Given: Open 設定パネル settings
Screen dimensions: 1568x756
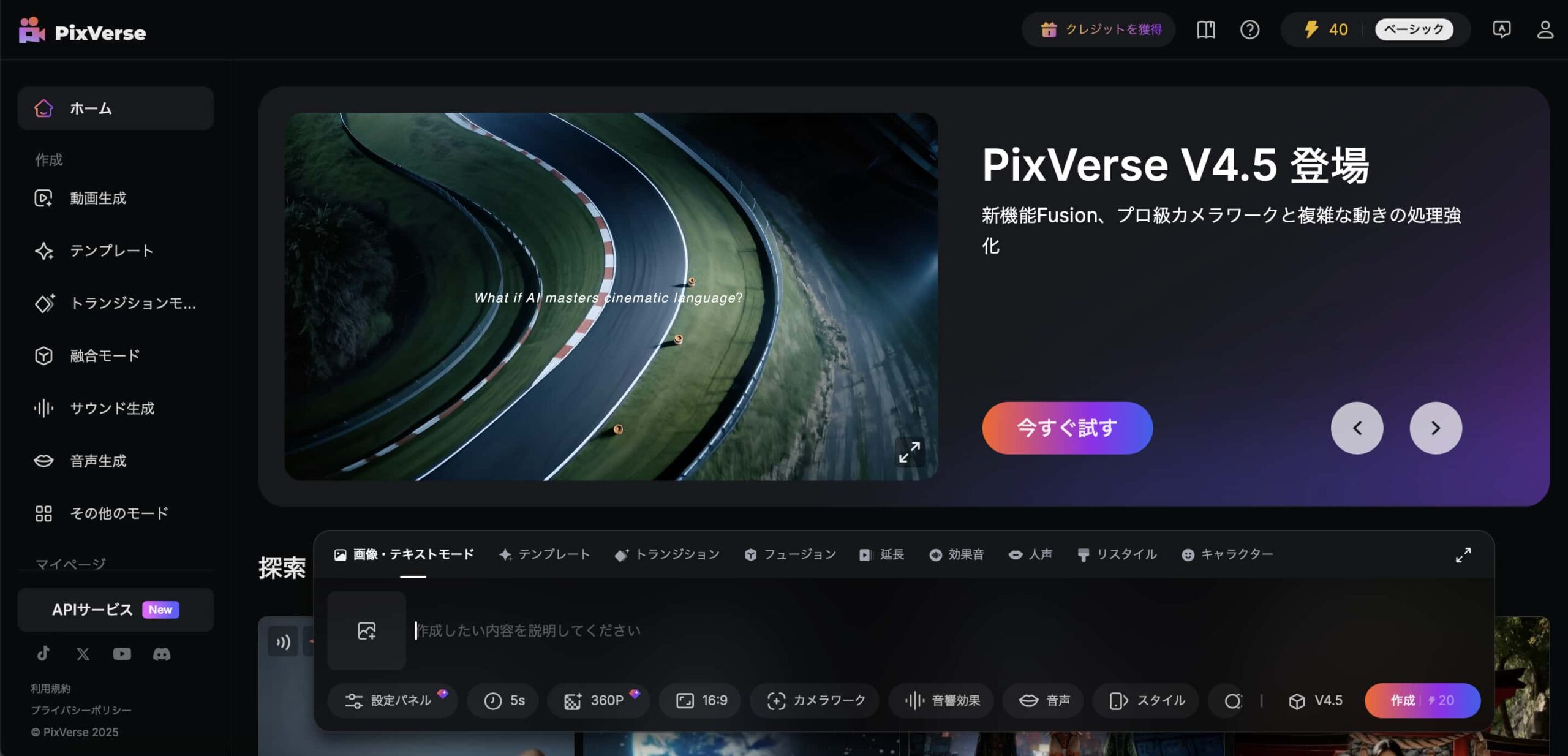Looking at the screenshot, I should click(392, 700).
